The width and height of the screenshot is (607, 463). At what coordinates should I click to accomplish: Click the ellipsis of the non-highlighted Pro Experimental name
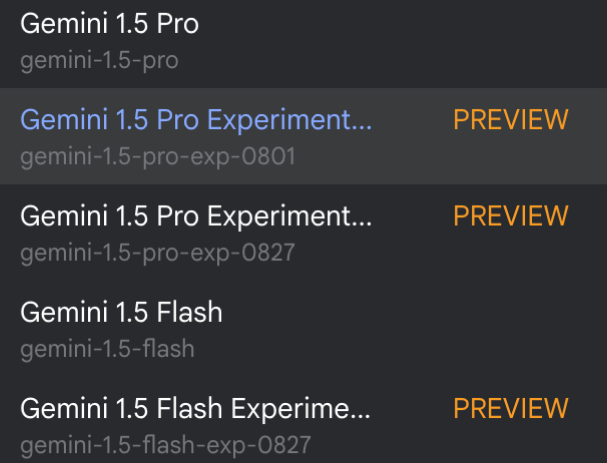tap(362, 220)
